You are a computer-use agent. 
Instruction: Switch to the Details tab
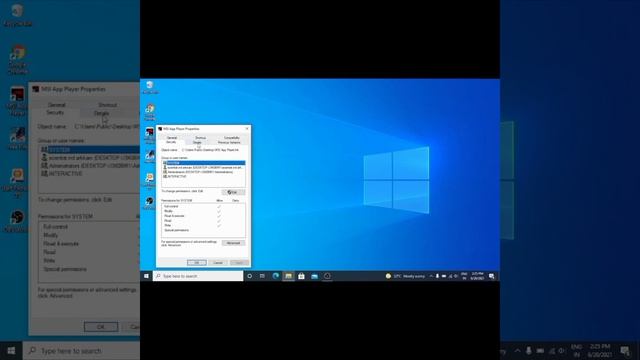(x=197, y=142)
